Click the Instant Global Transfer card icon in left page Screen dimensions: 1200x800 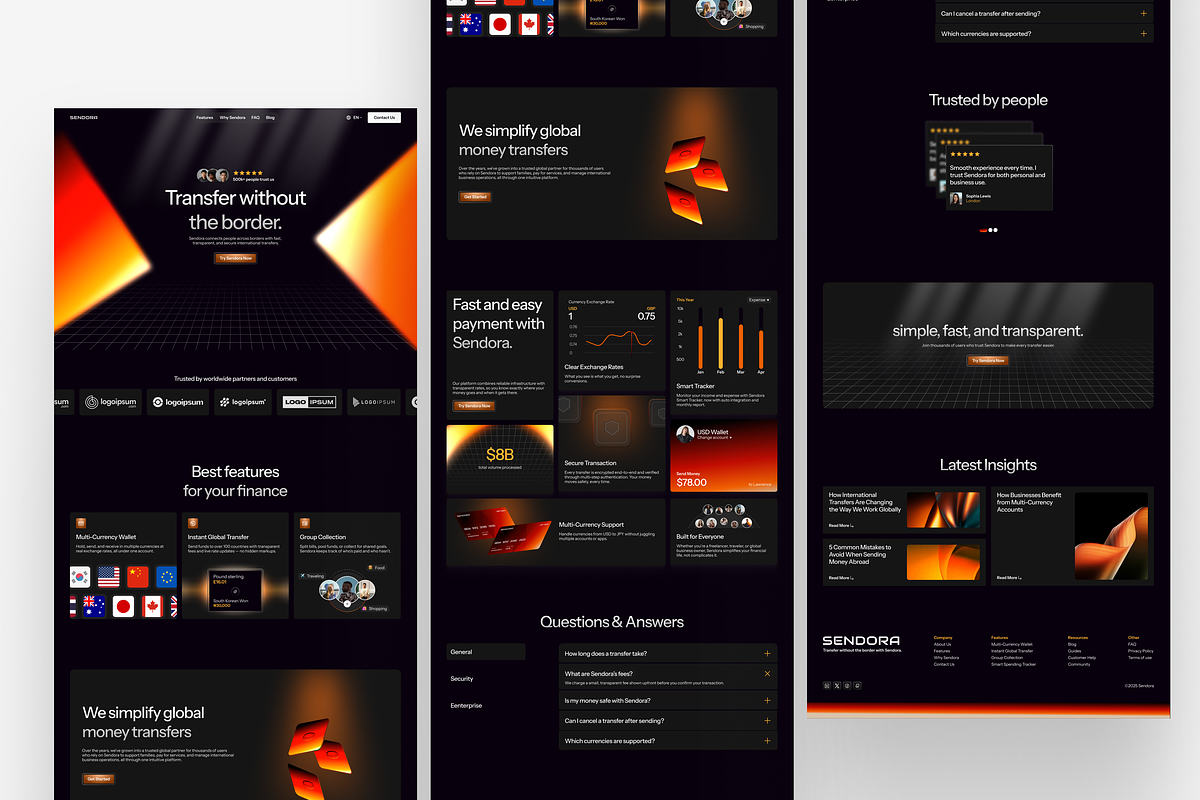[193, 523]
